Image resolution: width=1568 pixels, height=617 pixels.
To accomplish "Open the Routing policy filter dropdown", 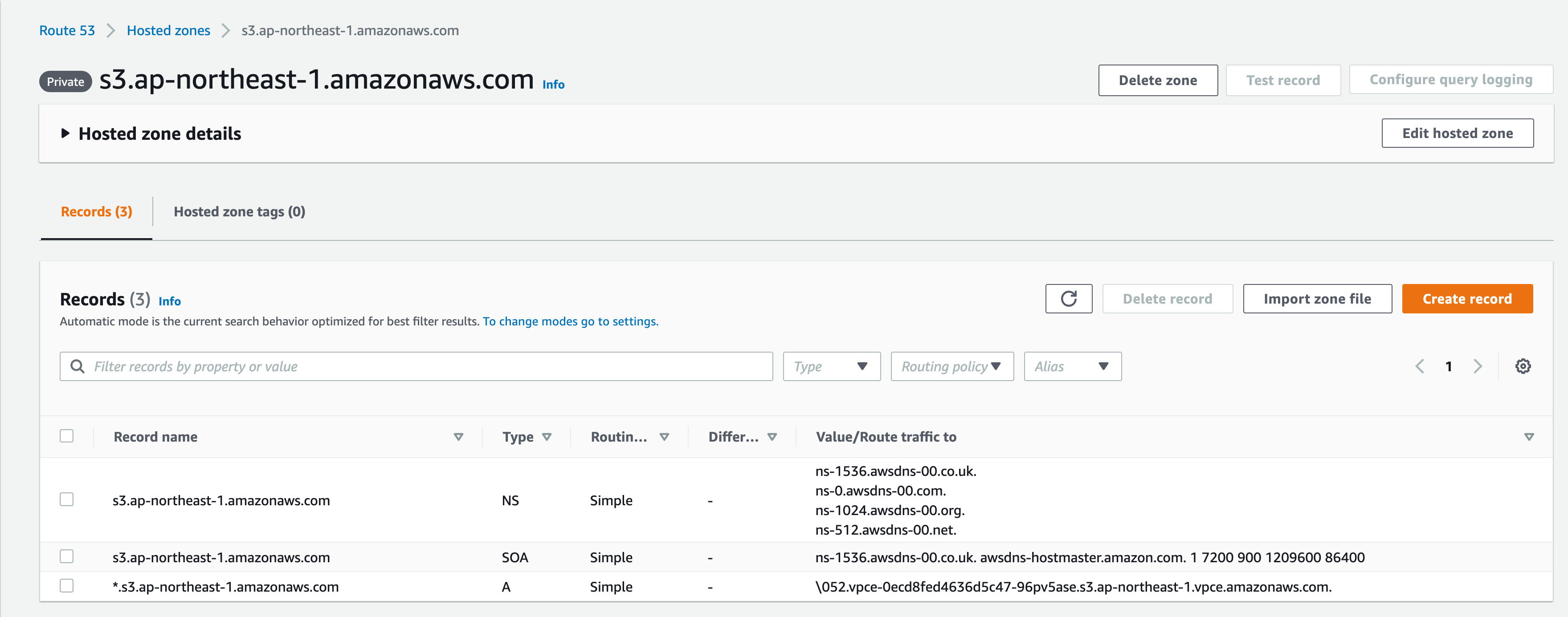I will 951,366.
